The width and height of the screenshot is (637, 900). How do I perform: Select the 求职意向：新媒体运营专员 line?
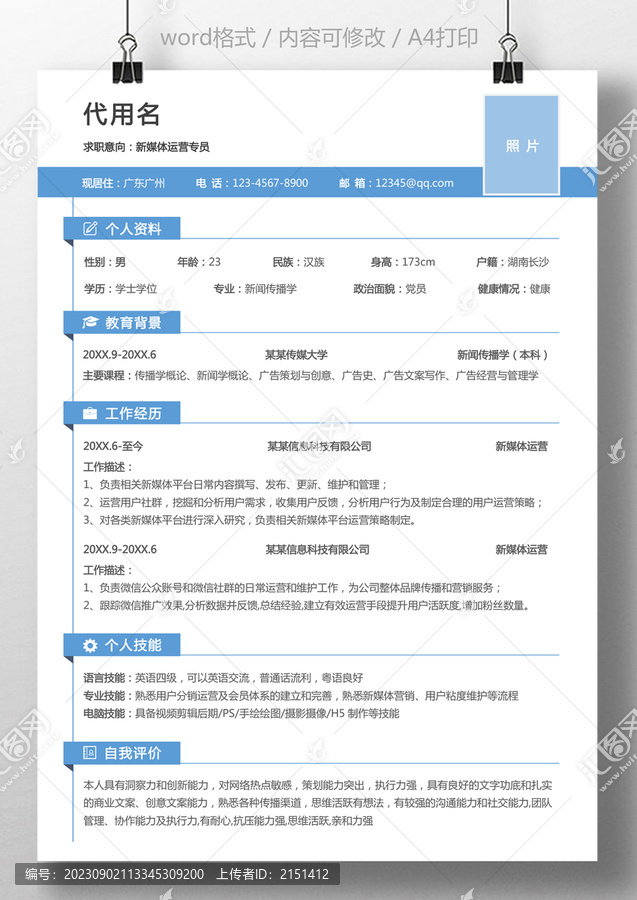(146, 147)
